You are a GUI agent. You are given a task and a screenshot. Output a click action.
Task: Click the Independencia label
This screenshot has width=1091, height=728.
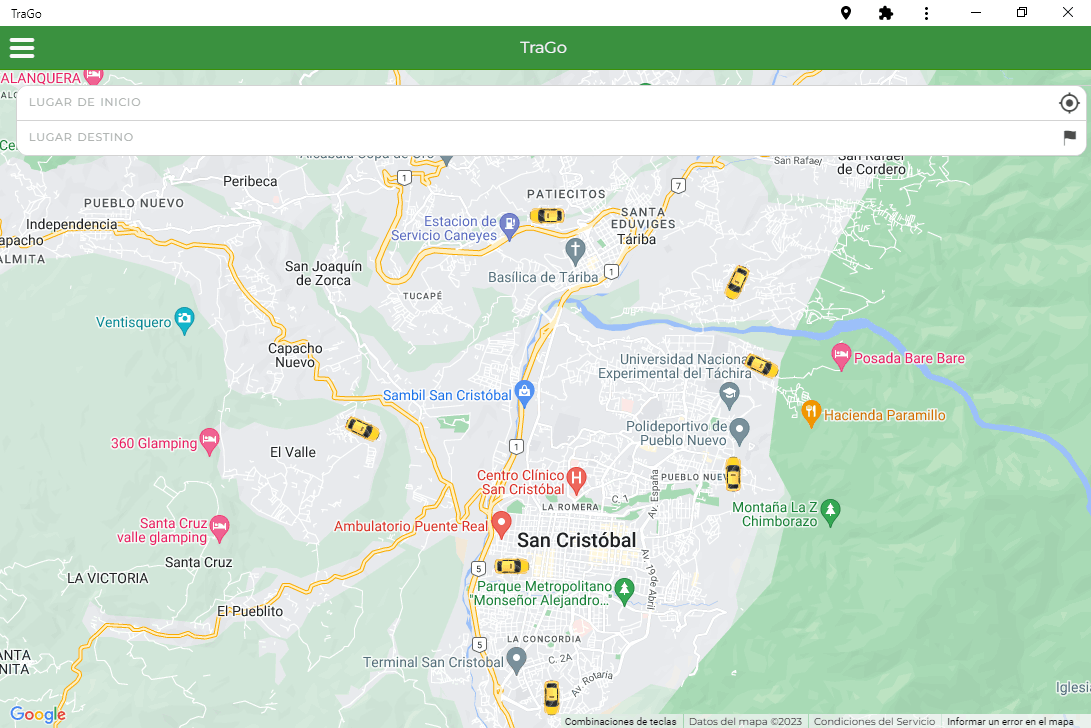(x=72, y=224)
